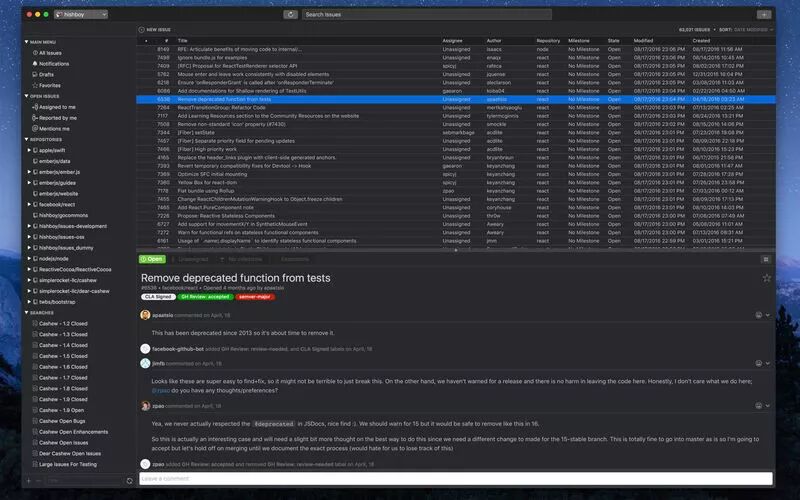
Task: Click the New Issue plus-circle icon
Action: tap(141, 30)
